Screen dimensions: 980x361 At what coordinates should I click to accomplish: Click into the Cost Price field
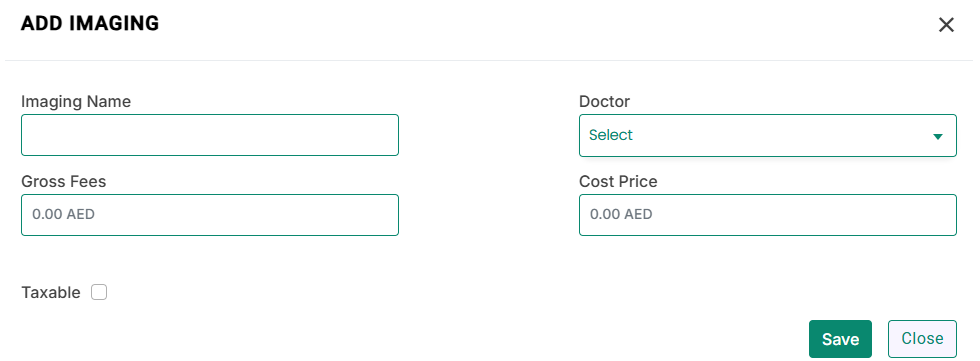point(768,215)
